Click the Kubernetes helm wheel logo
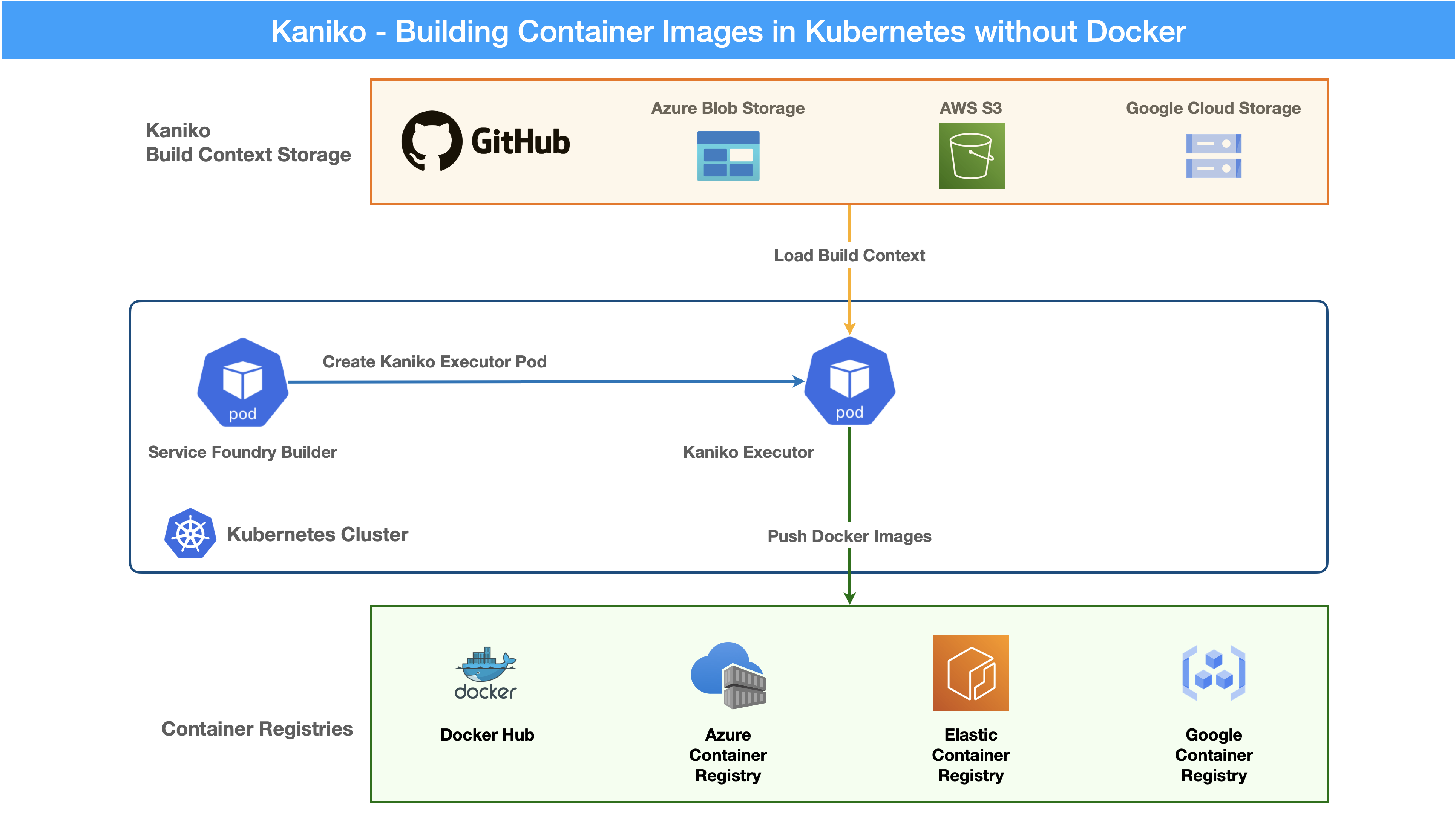This screenshot has height=817, width=1456. [190, 533]
